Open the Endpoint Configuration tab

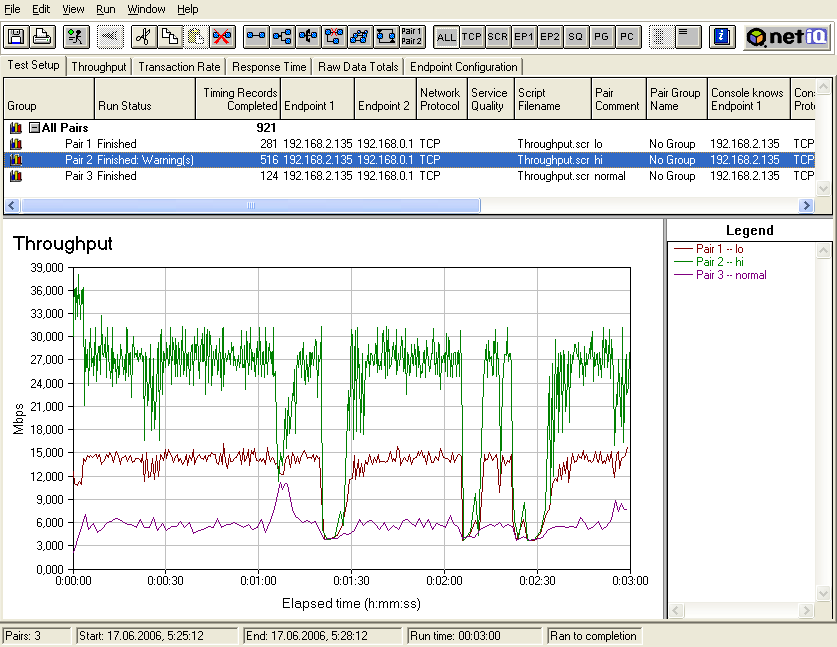coord(463,67)
